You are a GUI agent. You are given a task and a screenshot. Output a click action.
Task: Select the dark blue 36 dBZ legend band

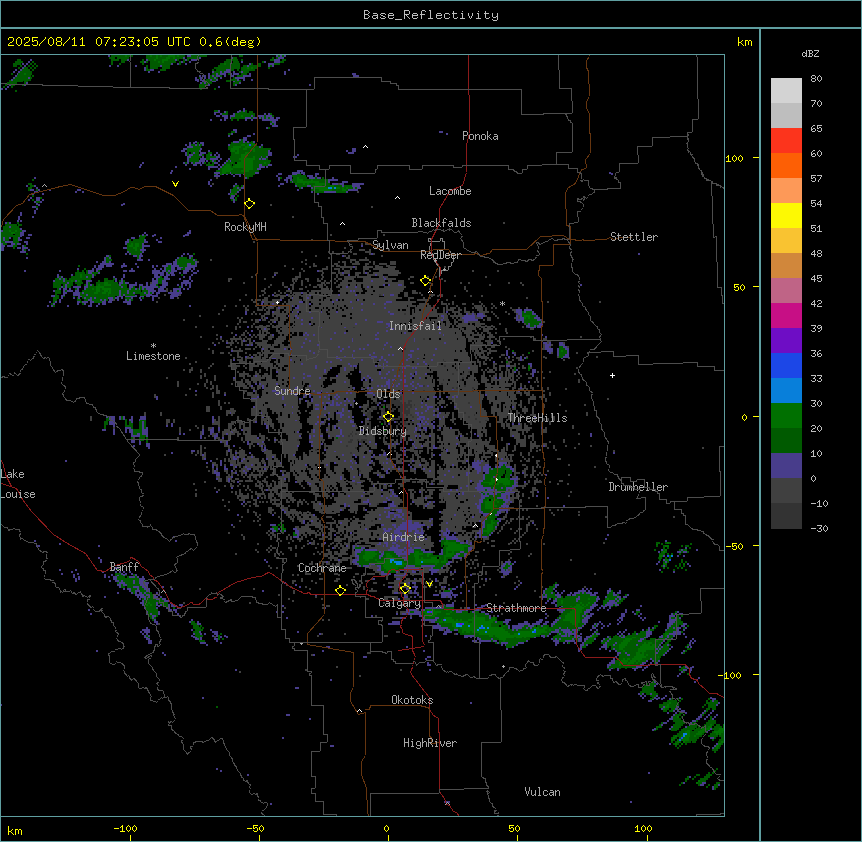pos(786,365)
